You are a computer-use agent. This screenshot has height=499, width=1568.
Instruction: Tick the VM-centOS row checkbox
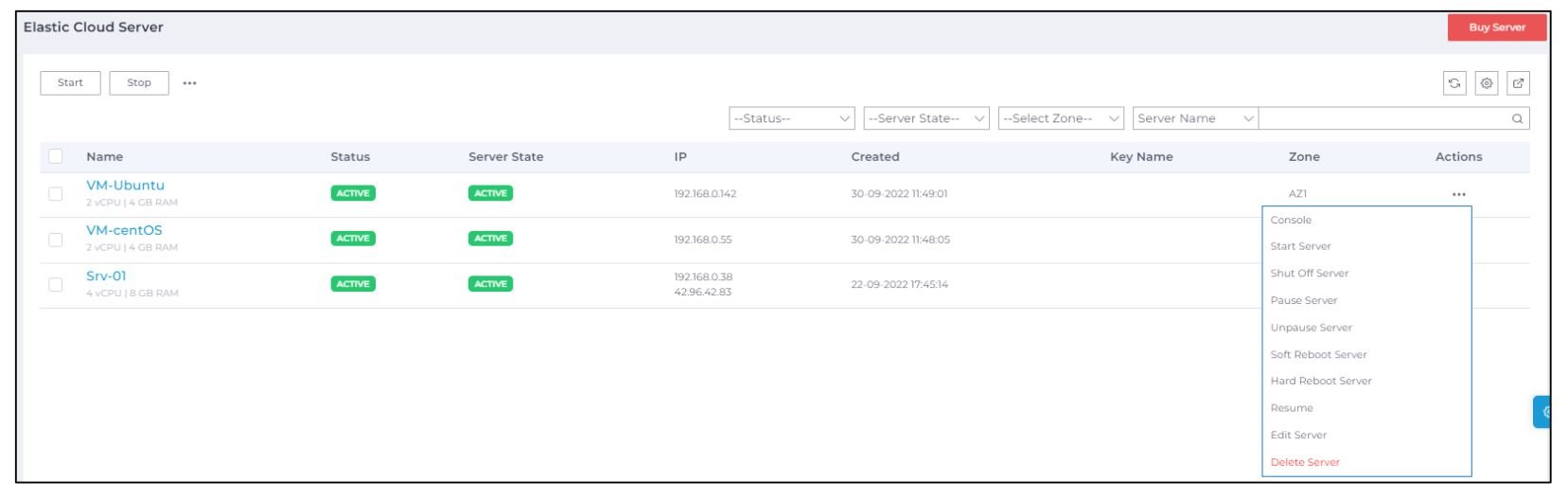click(56, 240)
